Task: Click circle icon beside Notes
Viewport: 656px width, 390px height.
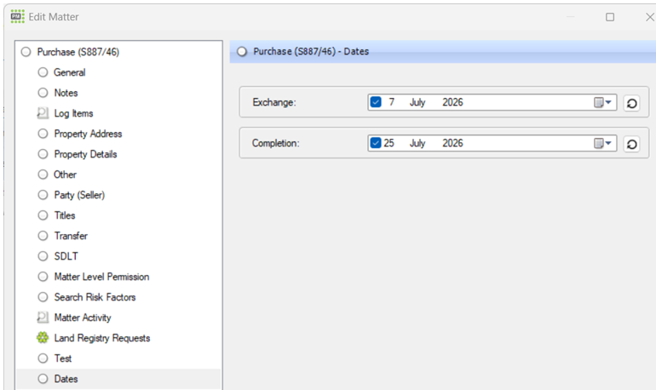Action: [43, 92]
